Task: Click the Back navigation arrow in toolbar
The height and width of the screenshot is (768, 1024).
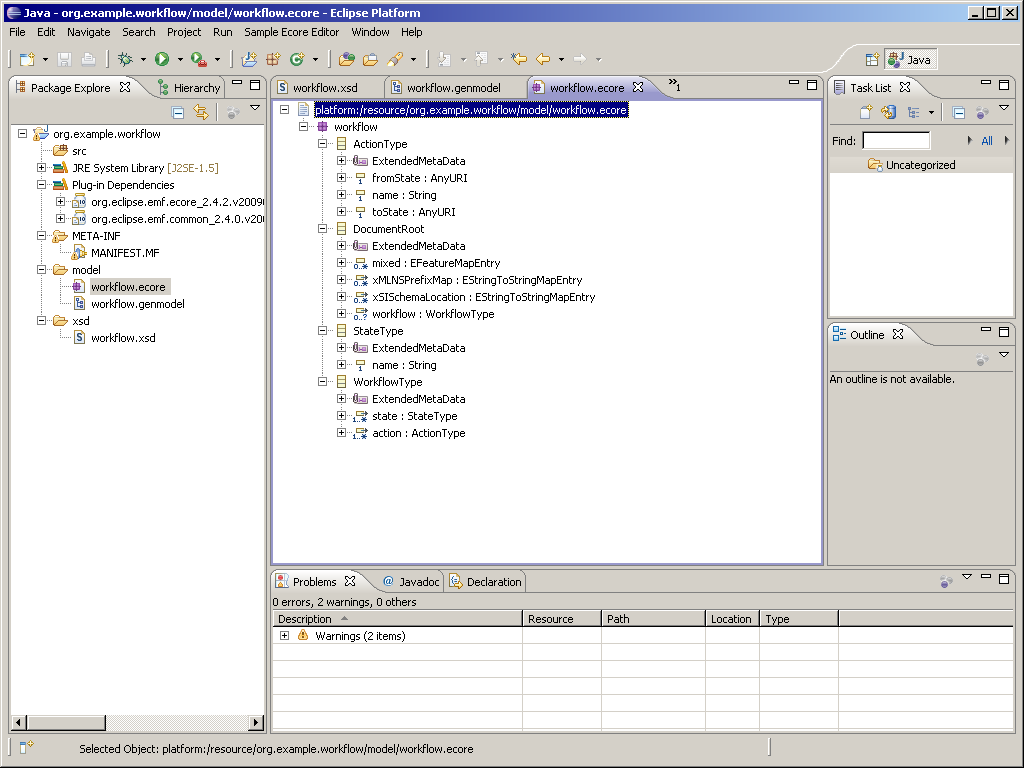Action: click(x=543, y=60)
